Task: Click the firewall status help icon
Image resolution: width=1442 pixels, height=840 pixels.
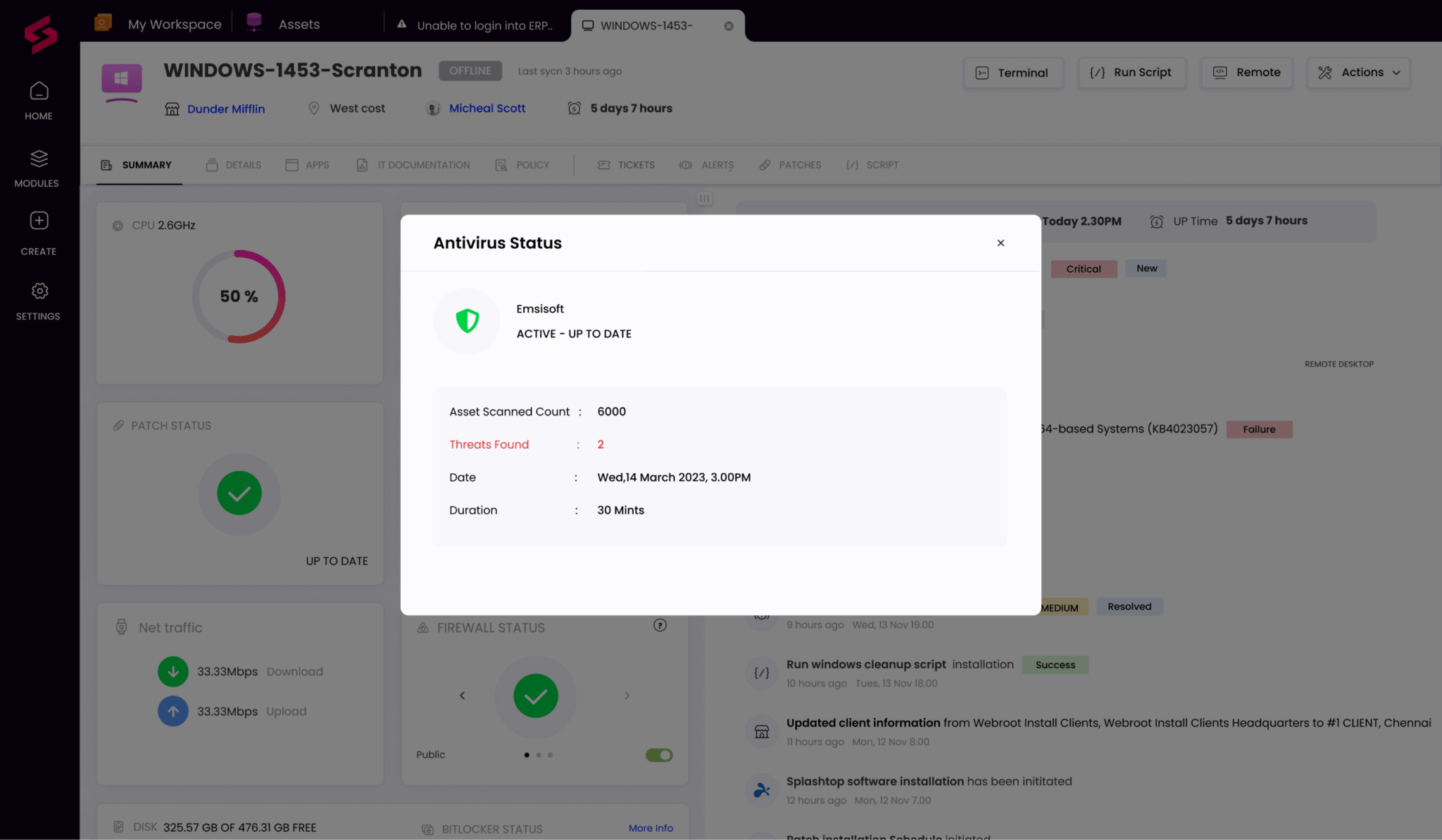Action: (660, 625)
